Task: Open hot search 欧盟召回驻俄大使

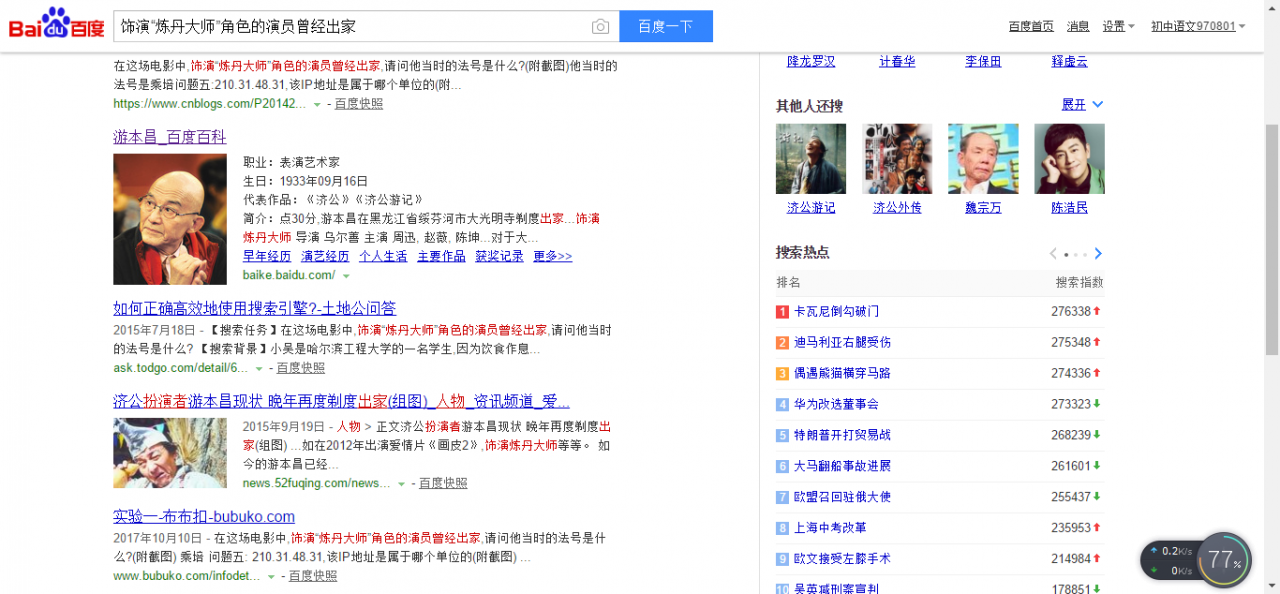Action: 842,497
